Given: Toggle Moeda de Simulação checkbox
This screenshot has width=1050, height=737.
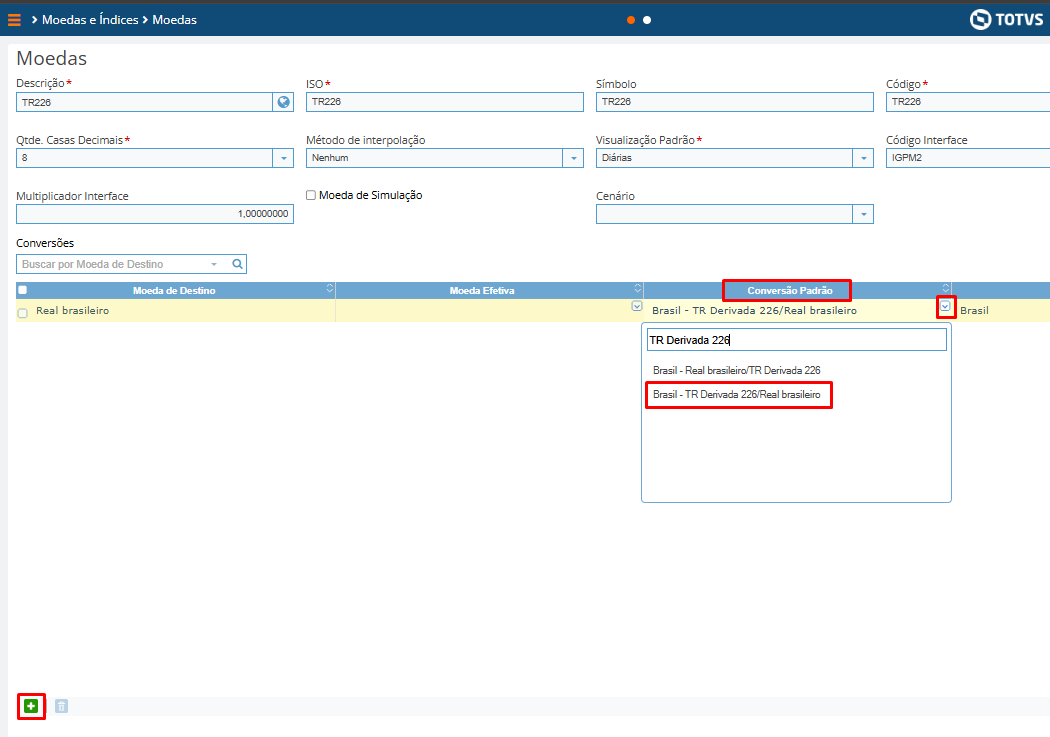Looking at the screenshot, I should point(311,195).
